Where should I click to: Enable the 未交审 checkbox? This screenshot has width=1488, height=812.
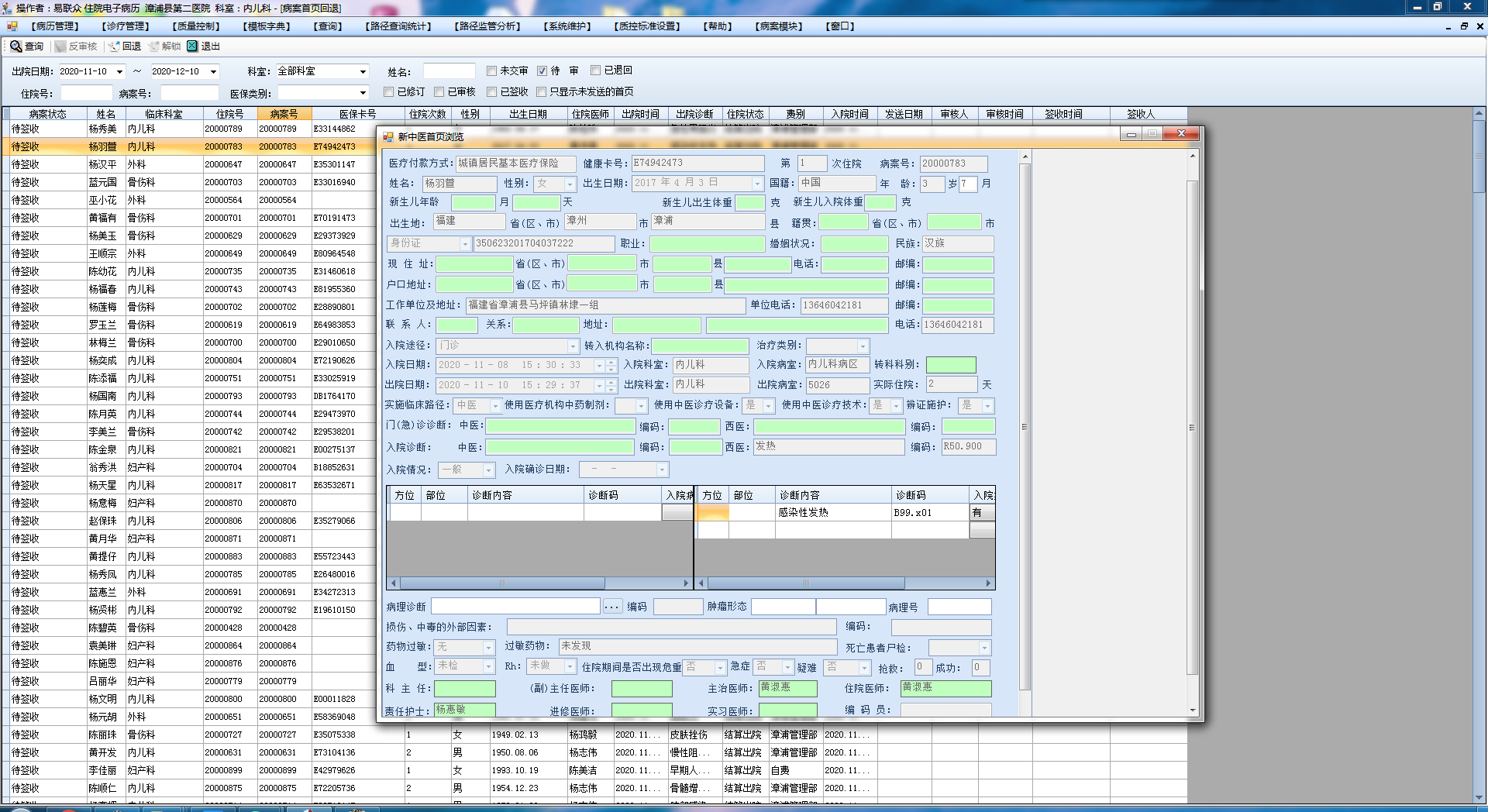click(x=491, y=71)
